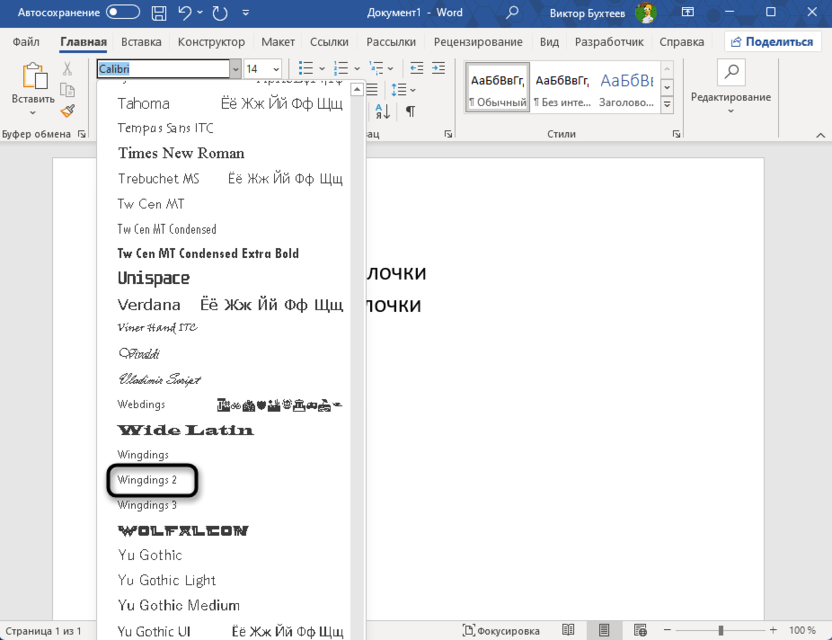Click the zoom slider handle
Screen dimensions: 832x640
click(721, 630)
